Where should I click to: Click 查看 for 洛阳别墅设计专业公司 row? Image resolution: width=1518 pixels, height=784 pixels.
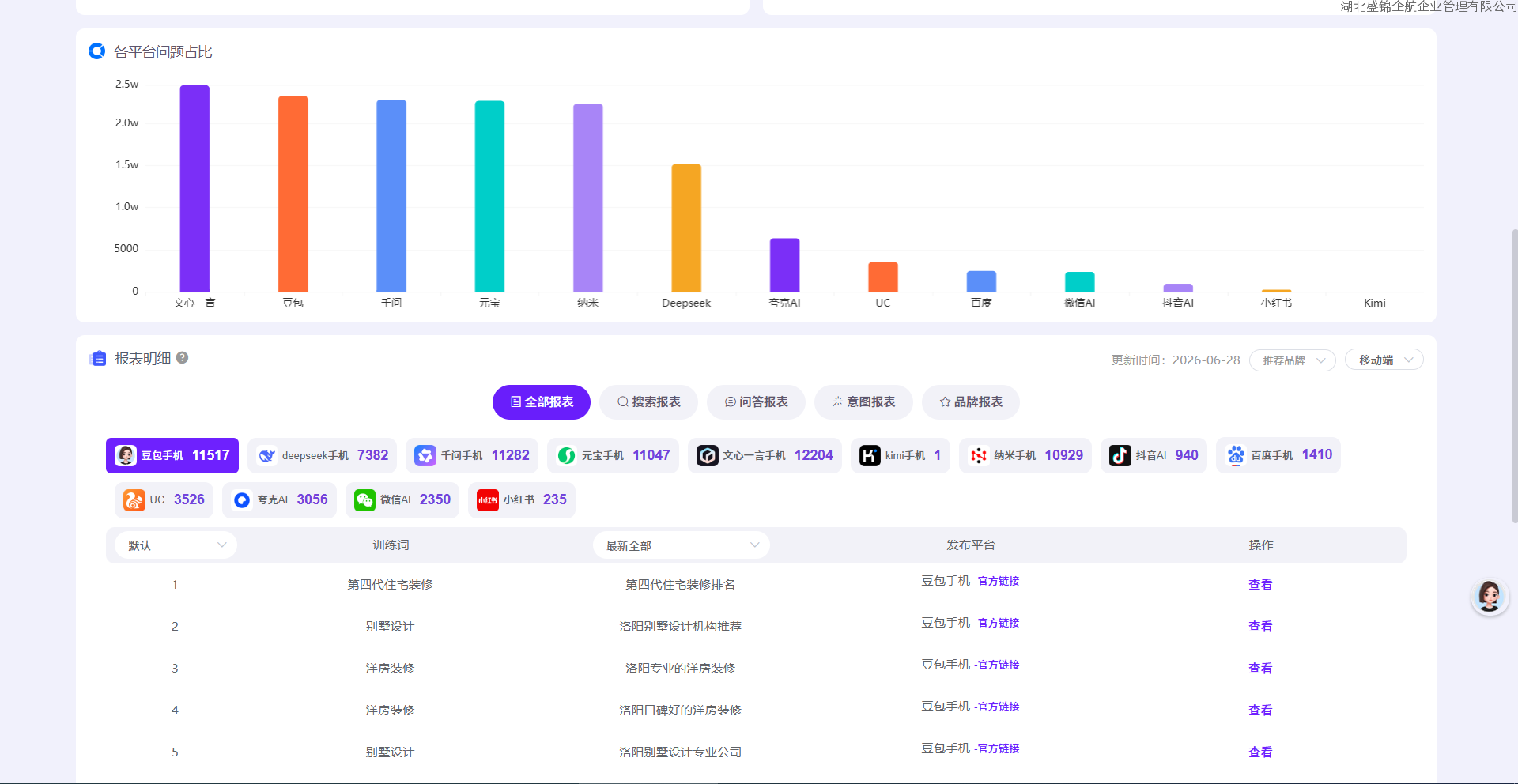coord(1260,752)
